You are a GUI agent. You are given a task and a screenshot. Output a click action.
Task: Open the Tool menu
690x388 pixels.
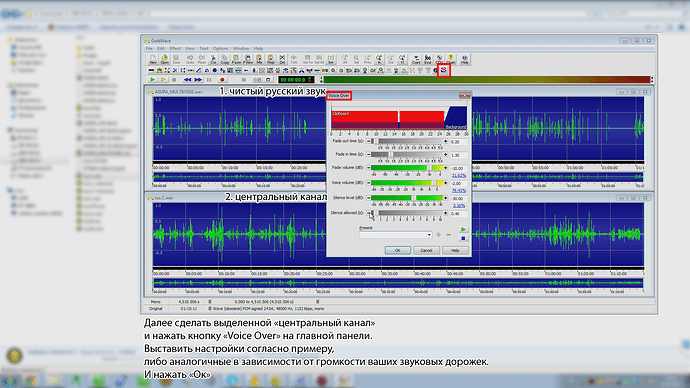point(204,48)
